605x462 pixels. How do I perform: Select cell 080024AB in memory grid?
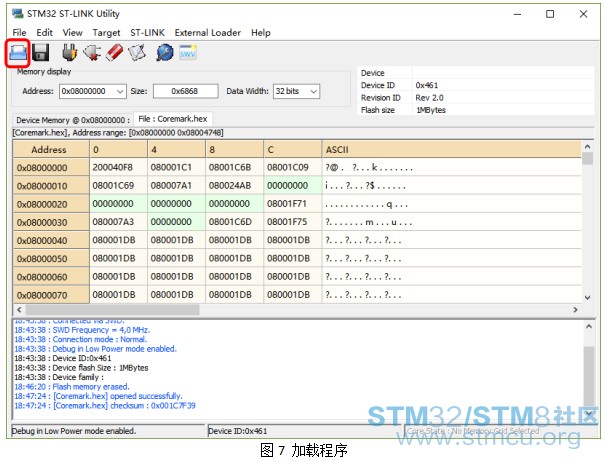pos(235,186)
